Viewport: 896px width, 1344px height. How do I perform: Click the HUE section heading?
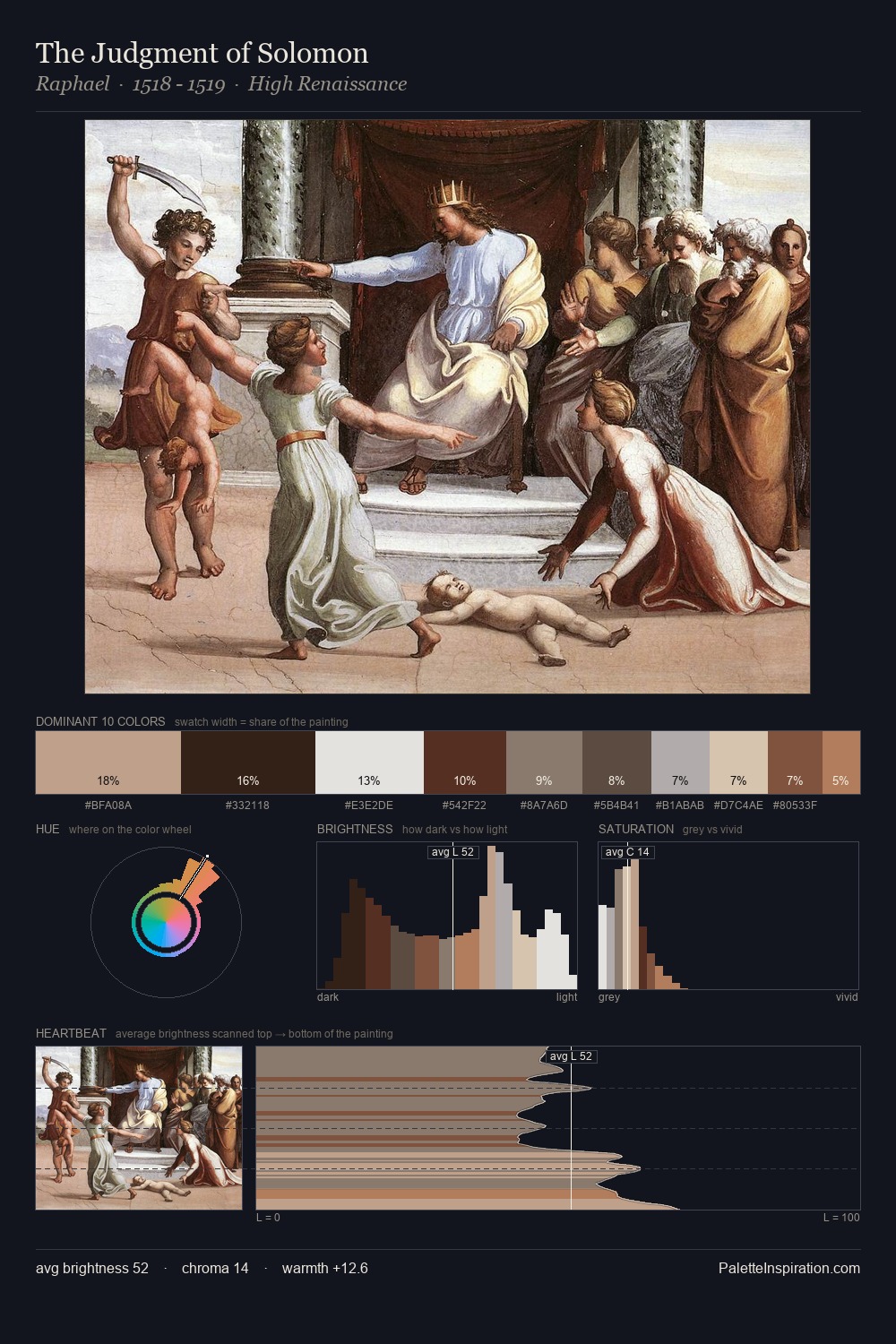point(47,829)
